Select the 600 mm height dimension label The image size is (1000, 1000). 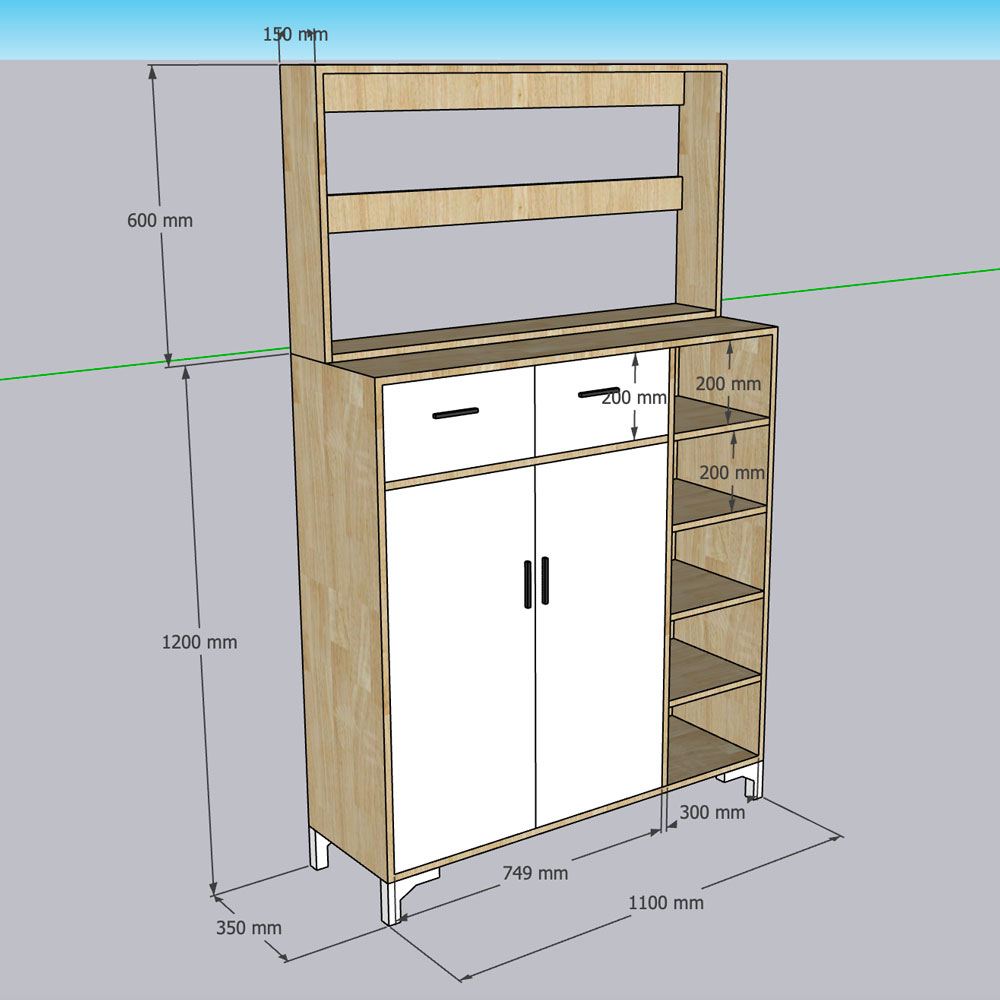159,221
